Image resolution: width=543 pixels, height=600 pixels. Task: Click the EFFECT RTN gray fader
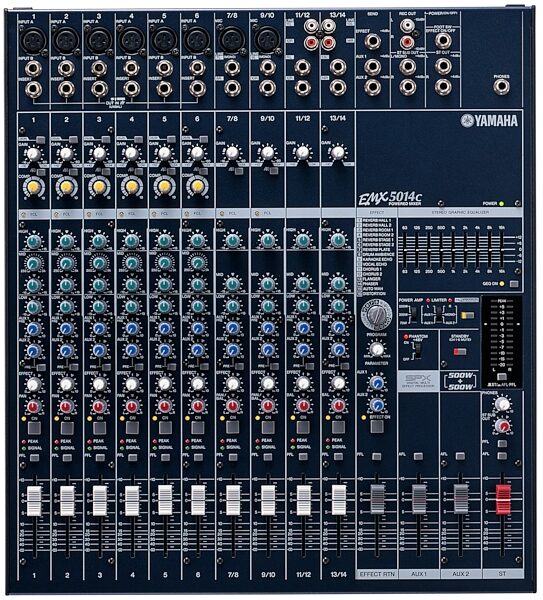click(x=377, y=499)
